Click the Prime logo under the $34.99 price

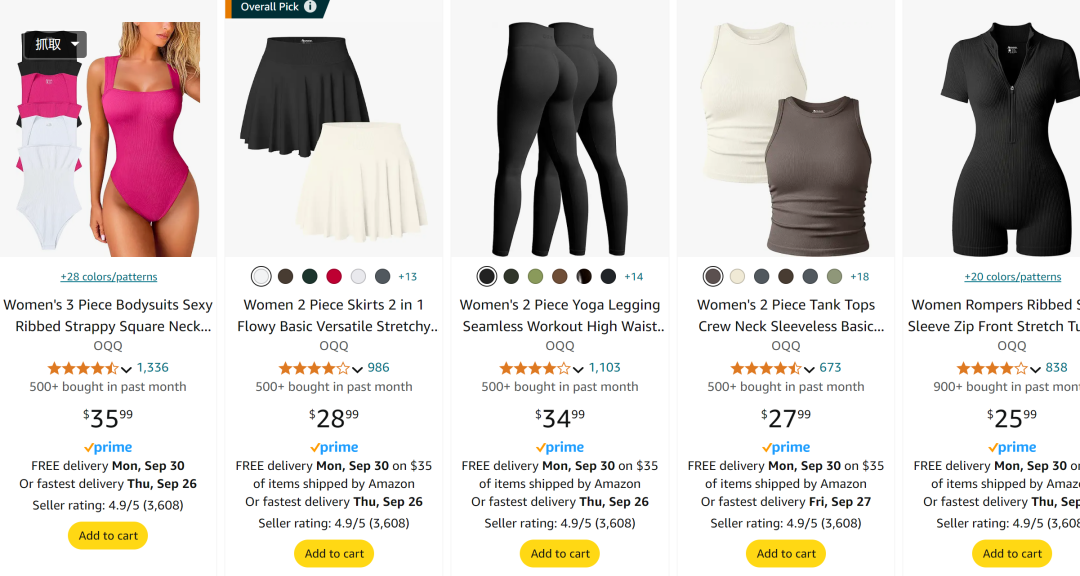pos(560,448)
